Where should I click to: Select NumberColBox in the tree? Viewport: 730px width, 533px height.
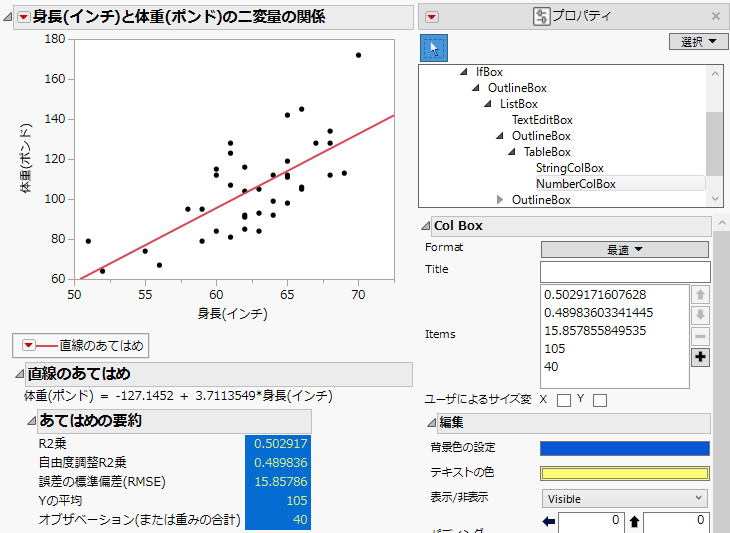pos(575,183)
